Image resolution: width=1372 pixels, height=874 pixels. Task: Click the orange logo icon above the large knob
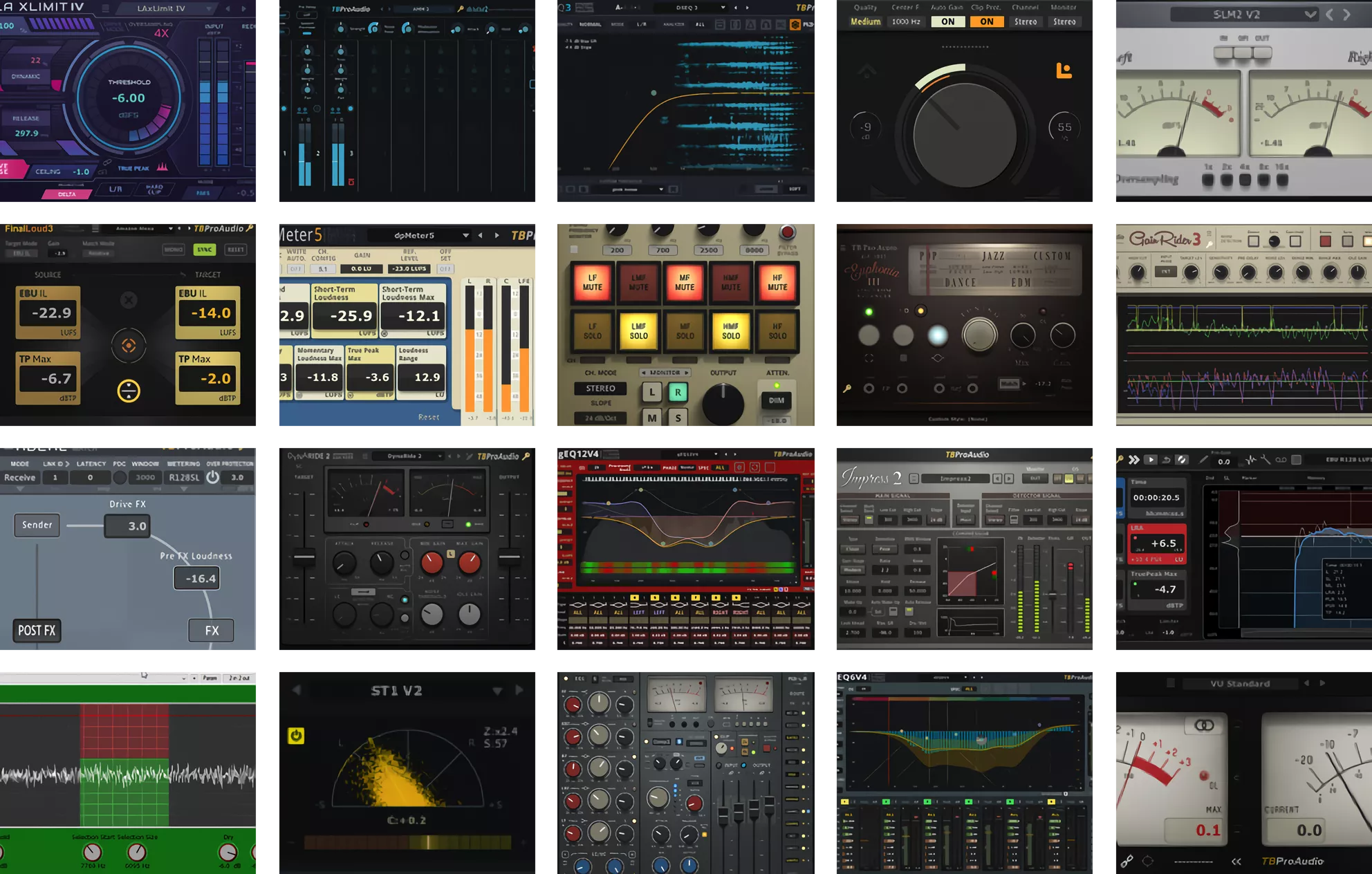click(1064, 70)
